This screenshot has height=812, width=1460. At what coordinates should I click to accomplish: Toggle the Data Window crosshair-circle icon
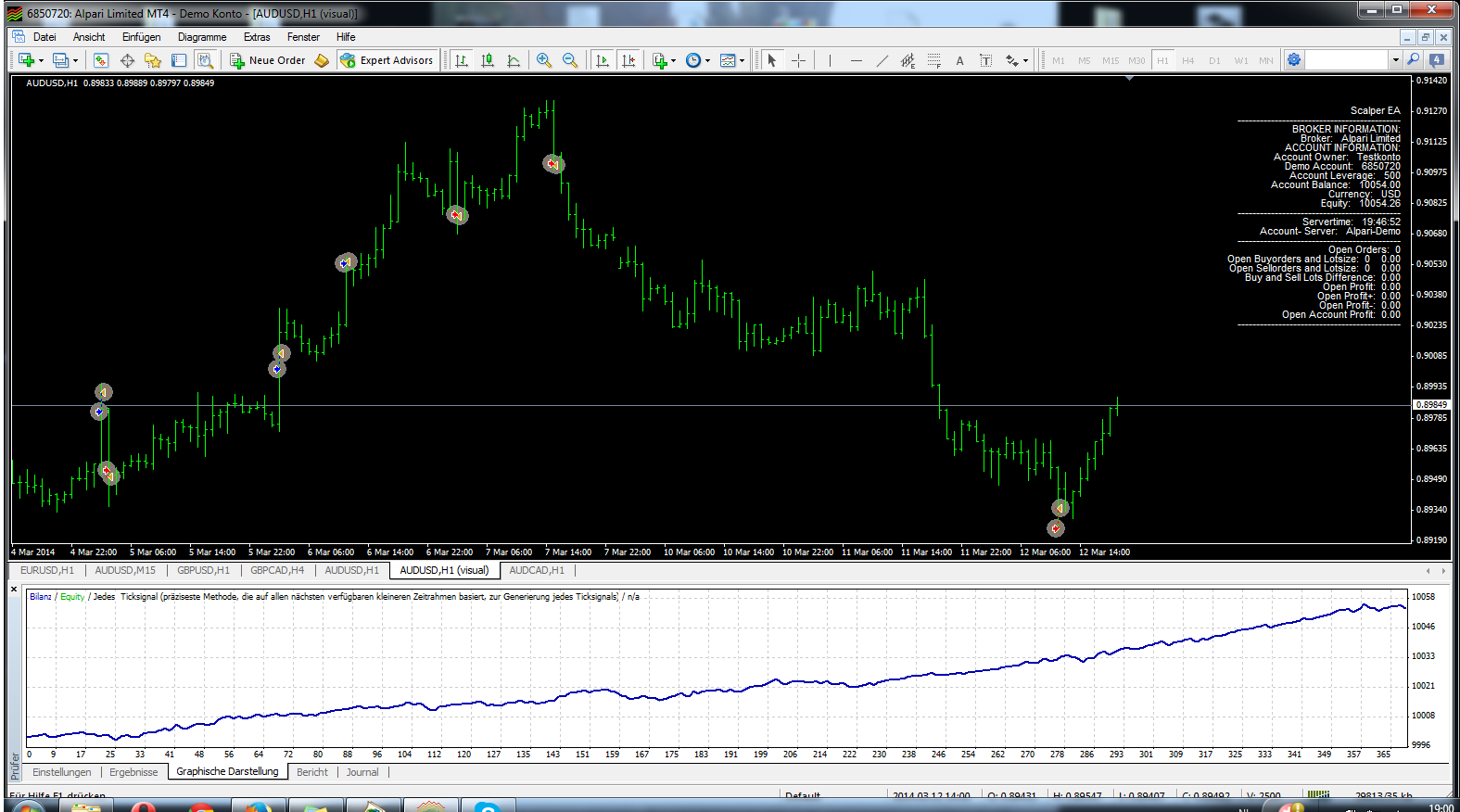[127, 60]
